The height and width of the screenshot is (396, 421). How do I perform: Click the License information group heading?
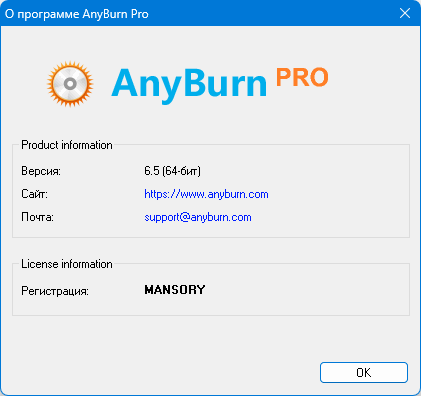pos(67,264)
